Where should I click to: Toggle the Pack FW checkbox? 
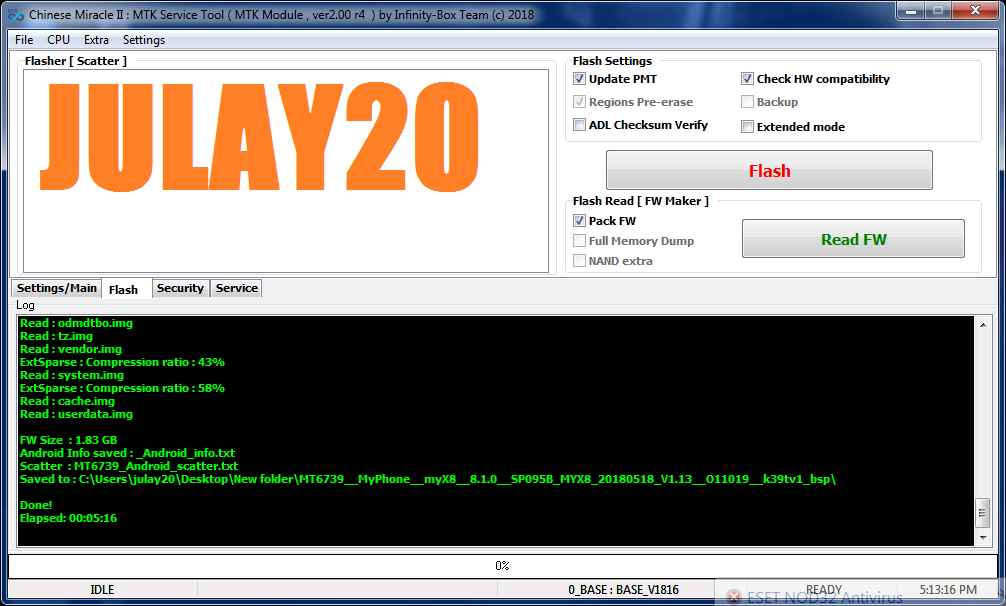(x=579, y=221)
